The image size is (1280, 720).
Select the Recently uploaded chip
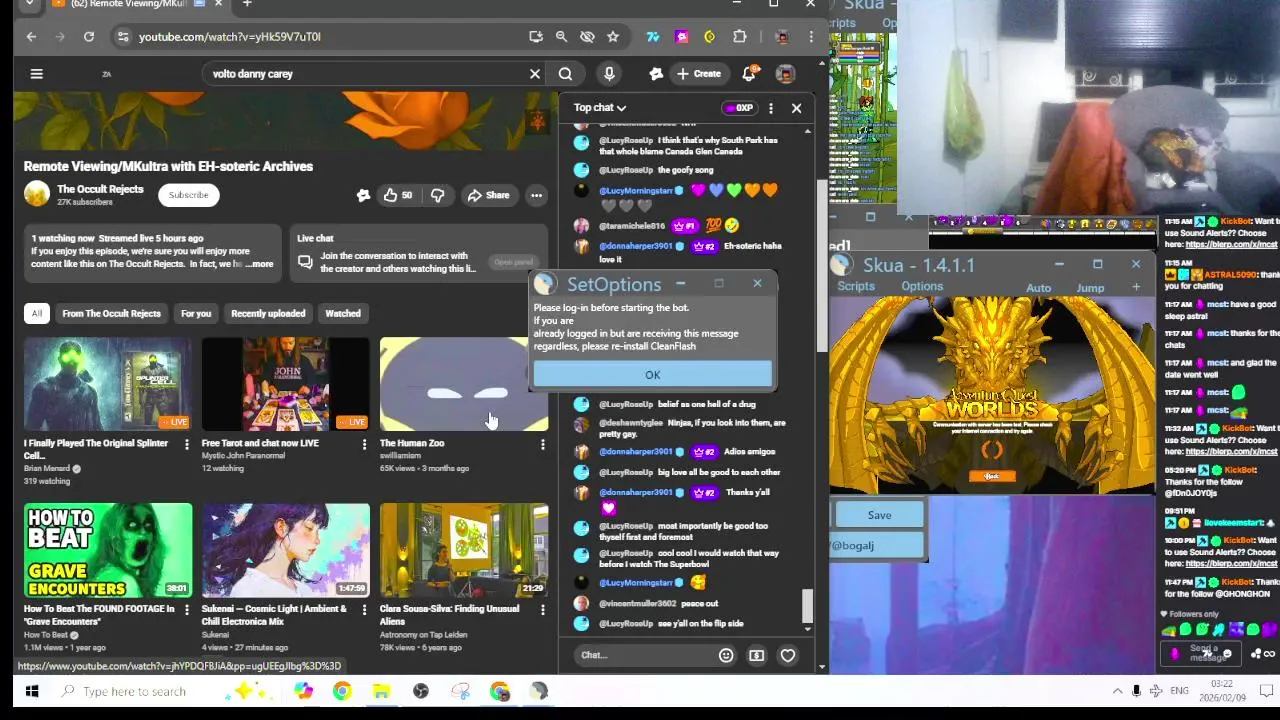click(x=268, y=313)
